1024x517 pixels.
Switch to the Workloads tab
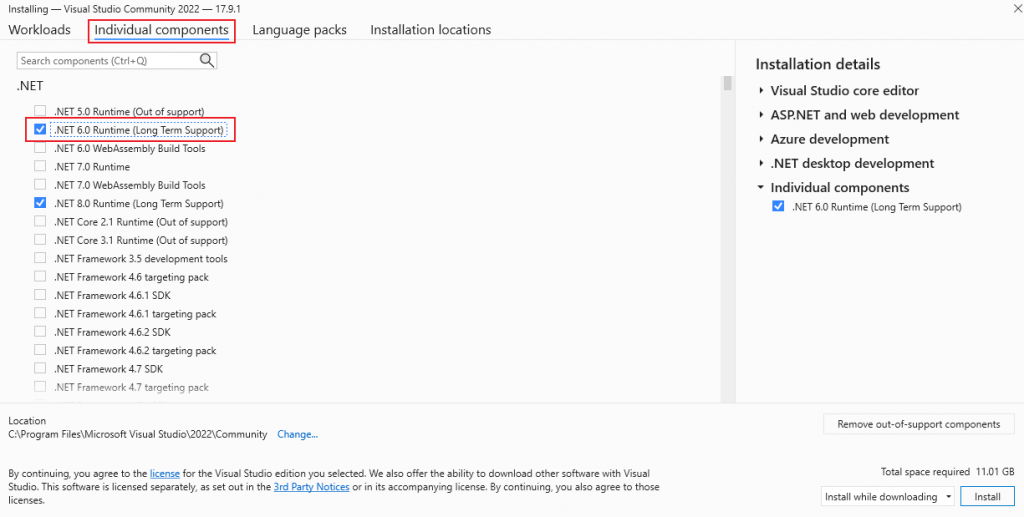coord(39,30)
